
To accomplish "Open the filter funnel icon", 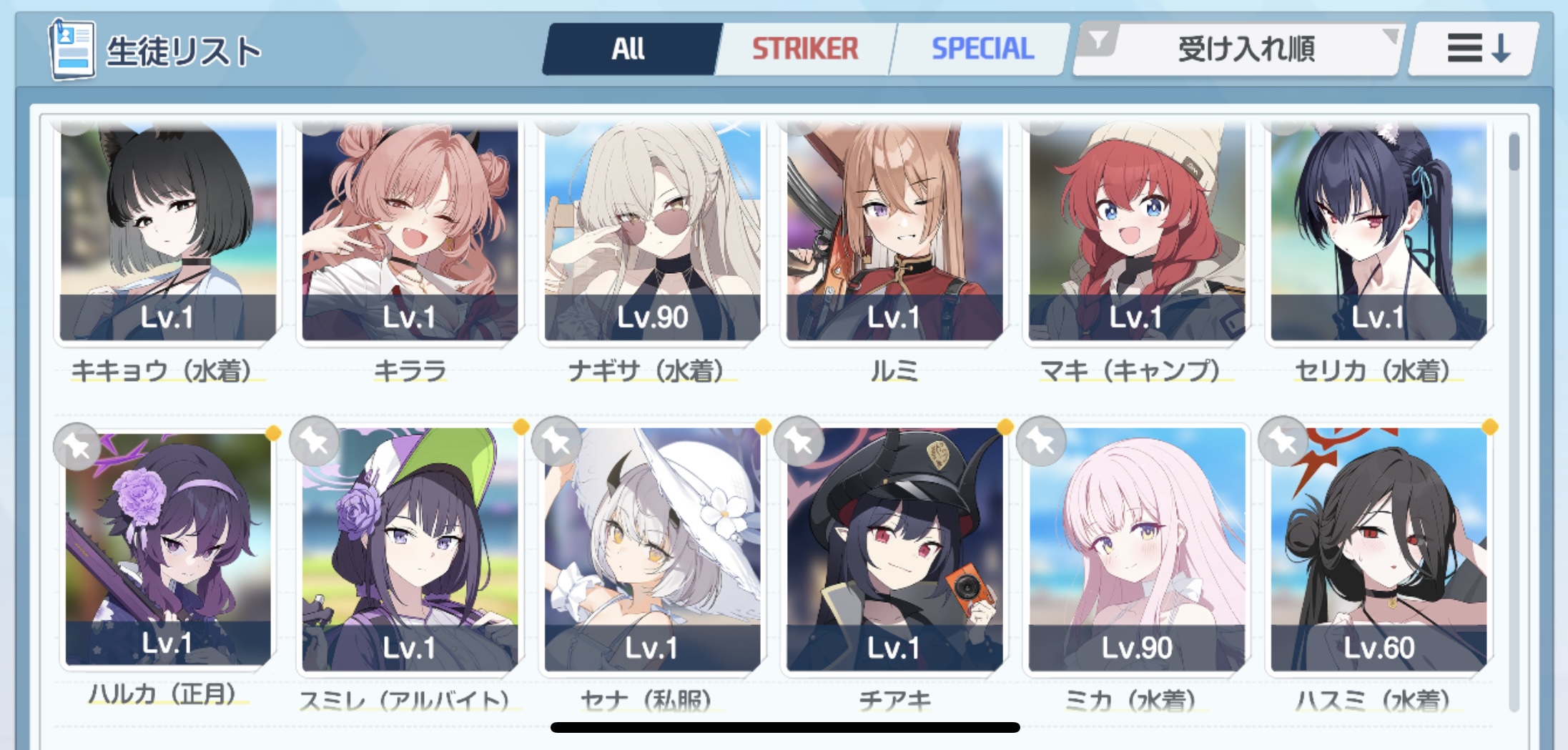I will pyautogui.click(x=1098, y=41).
